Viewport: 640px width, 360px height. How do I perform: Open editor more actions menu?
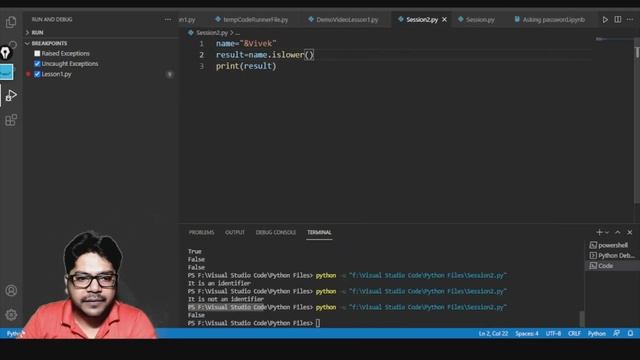(630, 20)
